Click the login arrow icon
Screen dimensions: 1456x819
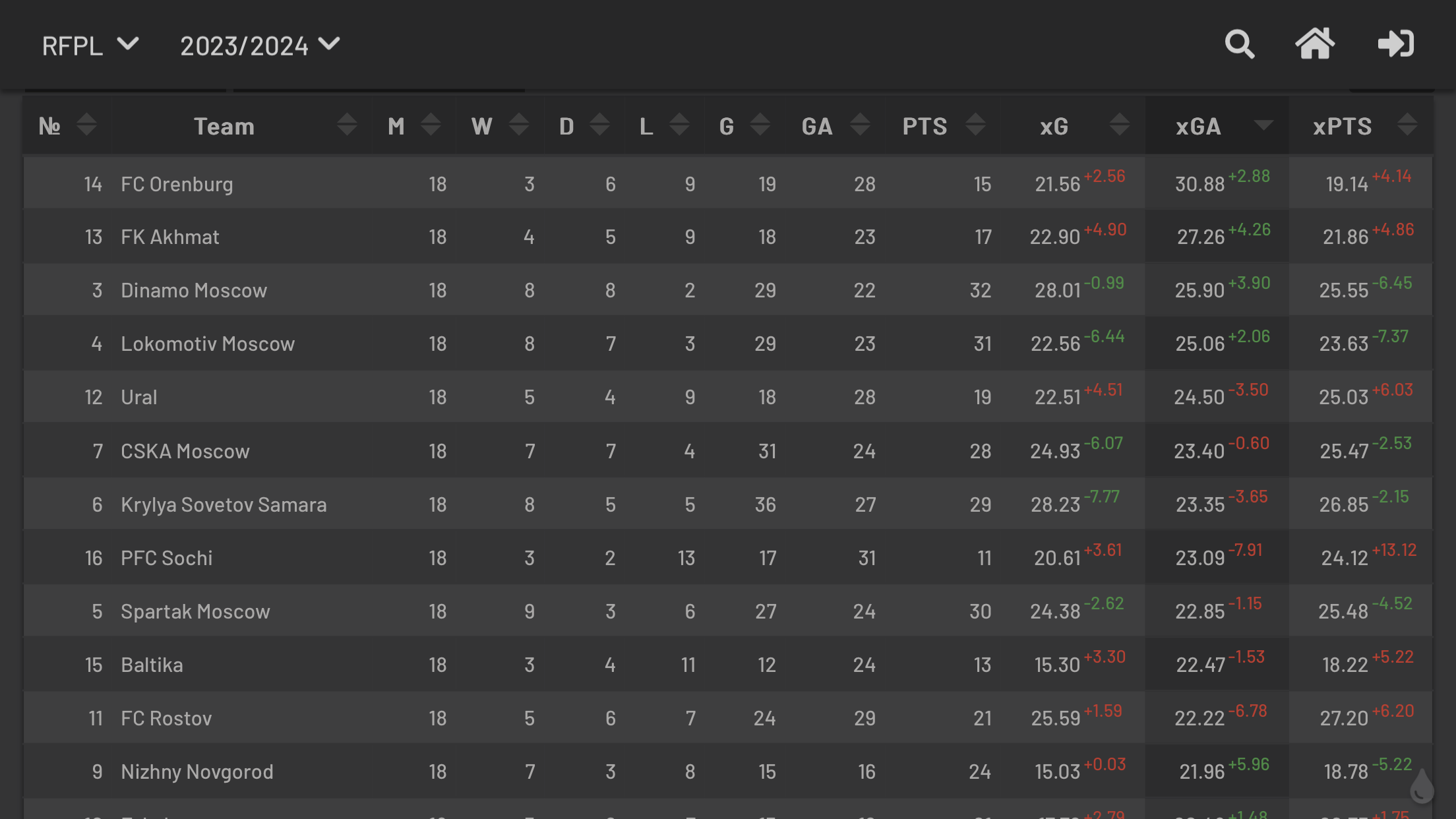1396,45
